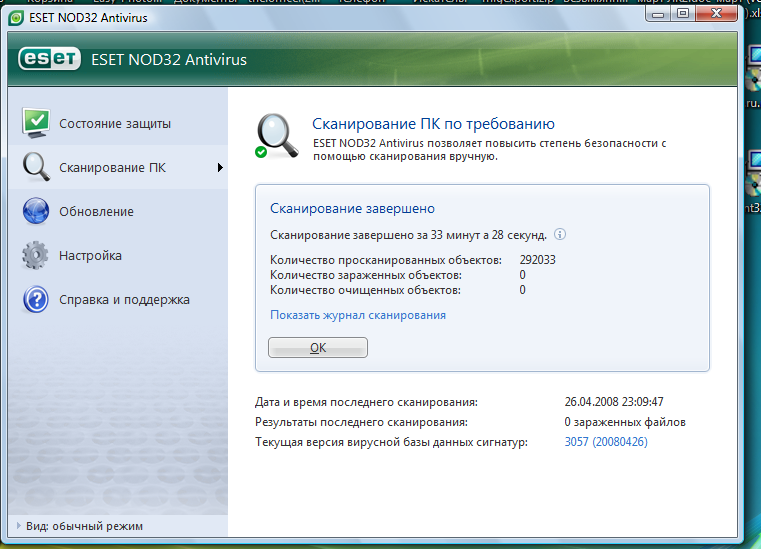Click the 0 зараженных файлов result

coord(625,422)
